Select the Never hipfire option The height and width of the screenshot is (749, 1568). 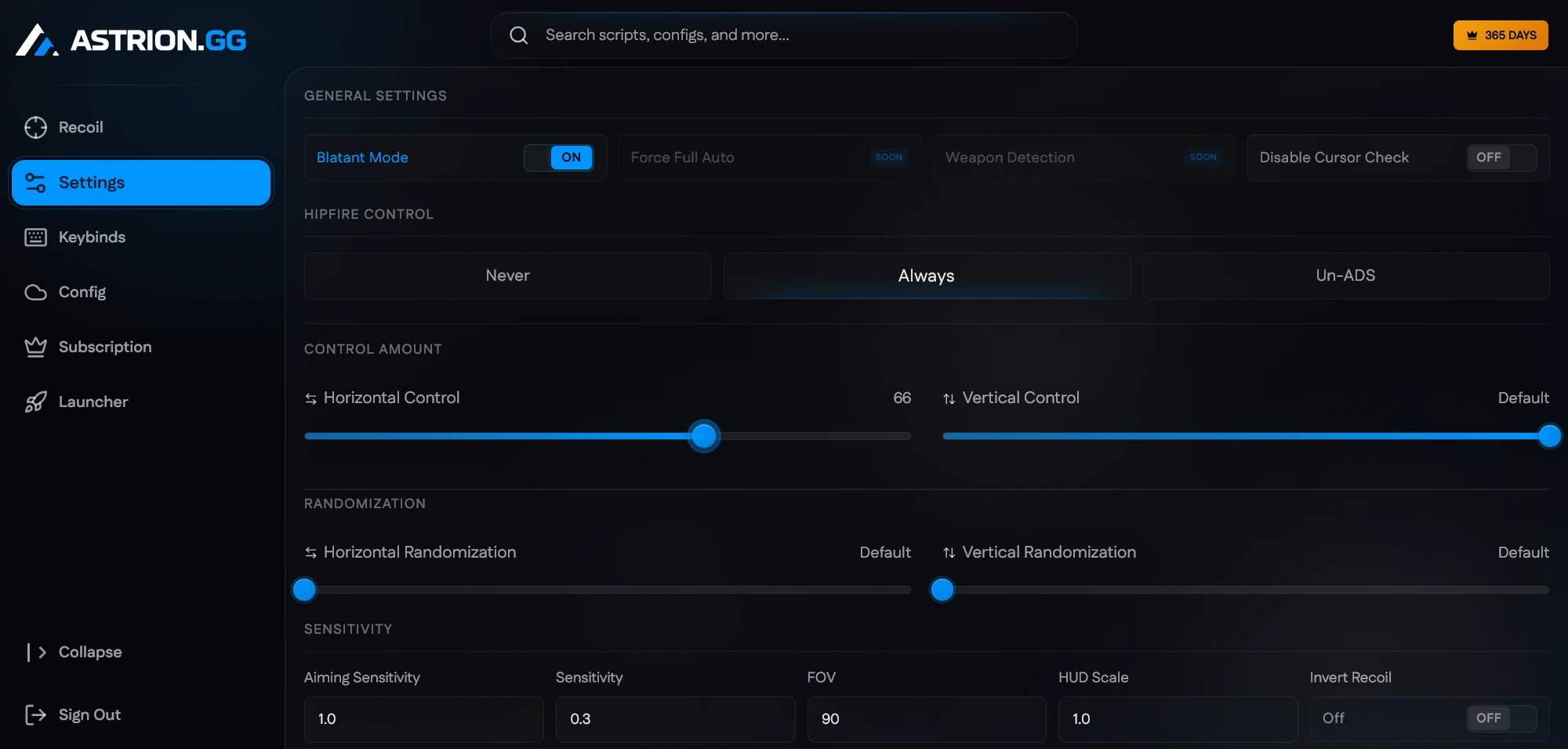point(507,275)
